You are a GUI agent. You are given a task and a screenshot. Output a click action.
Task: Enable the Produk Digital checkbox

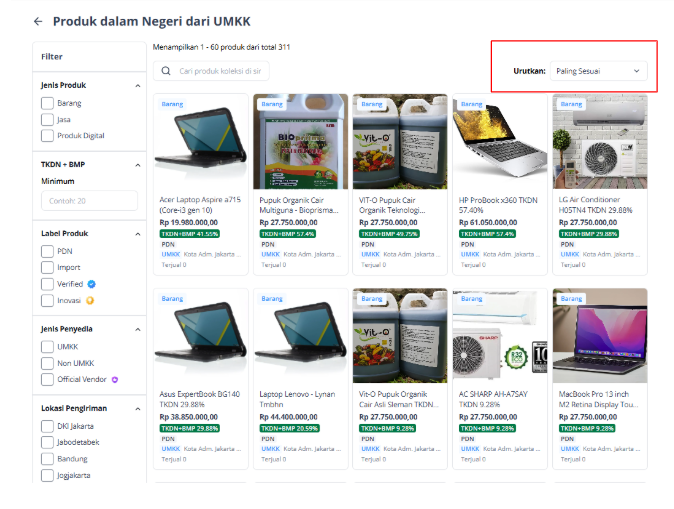(x=47, y=136)
